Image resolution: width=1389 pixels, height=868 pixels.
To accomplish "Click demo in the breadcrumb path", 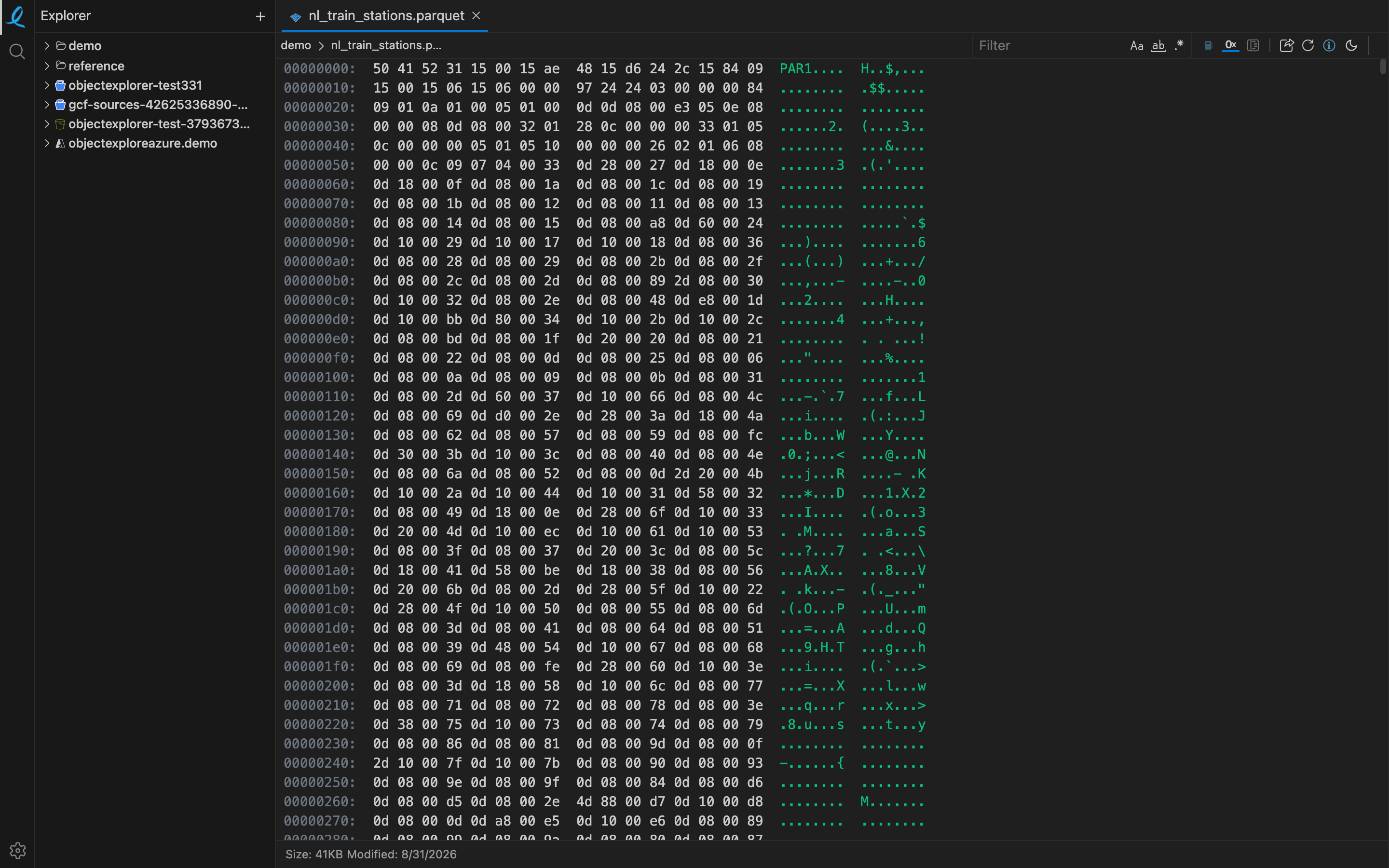I will tap(296, 45).
